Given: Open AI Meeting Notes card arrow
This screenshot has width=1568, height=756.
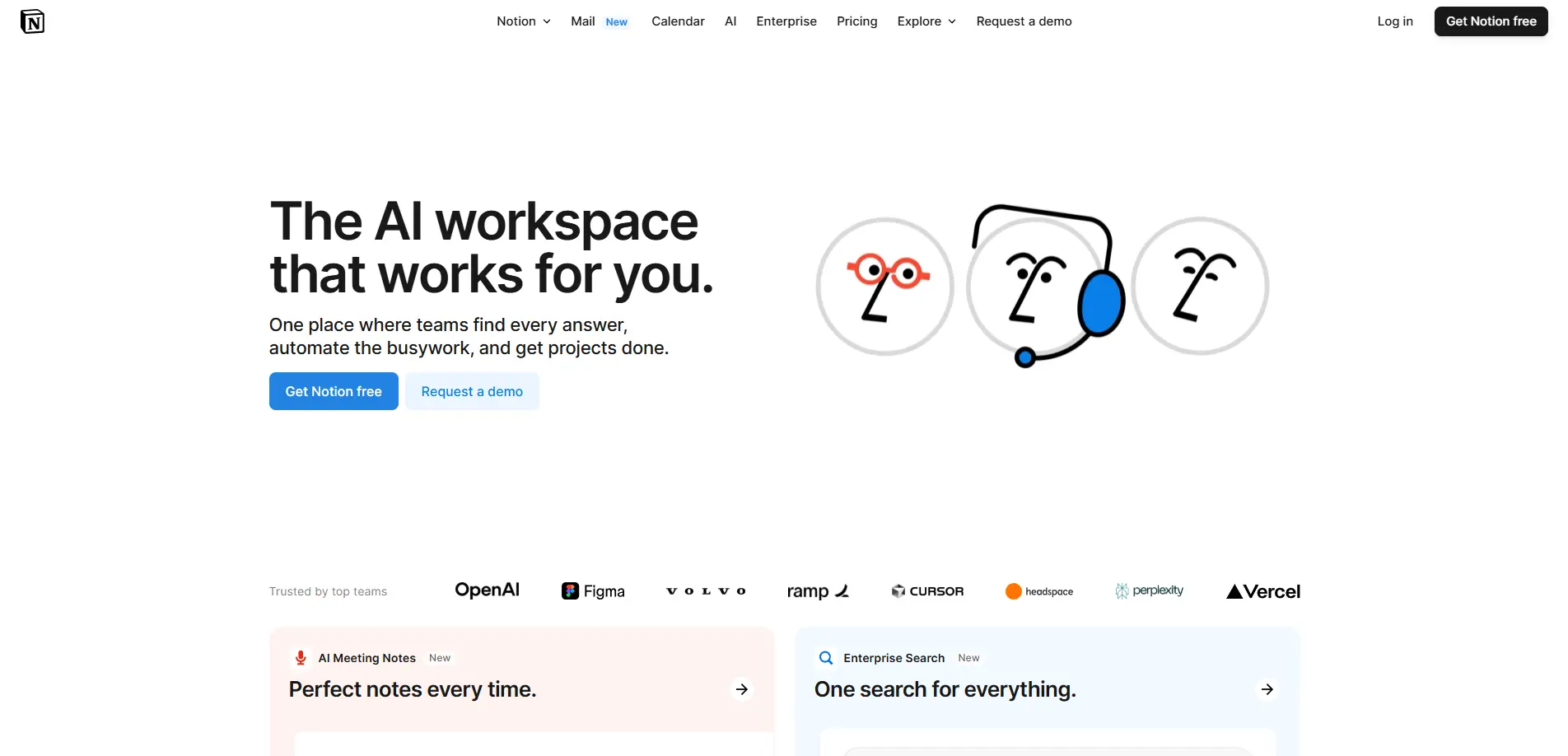Looking at the screenshot, I should pos(742,689).
